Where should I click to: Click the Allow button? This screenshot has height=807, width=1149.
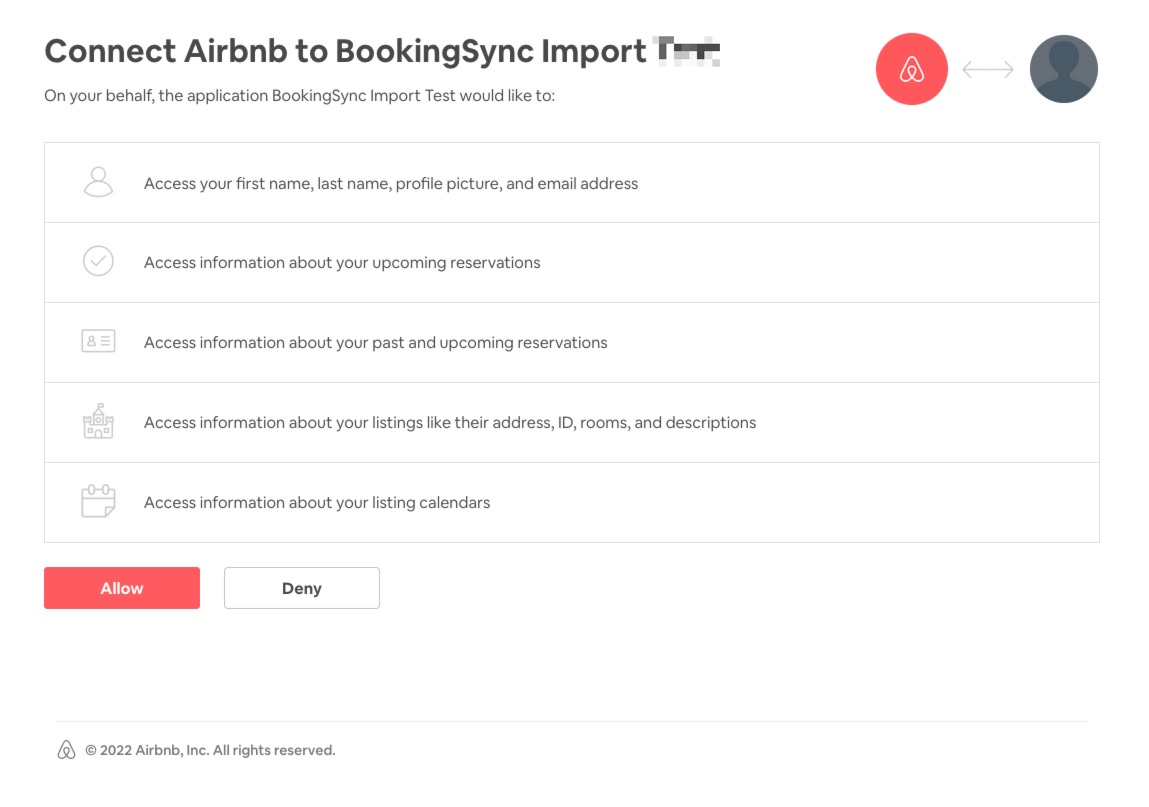122,588
